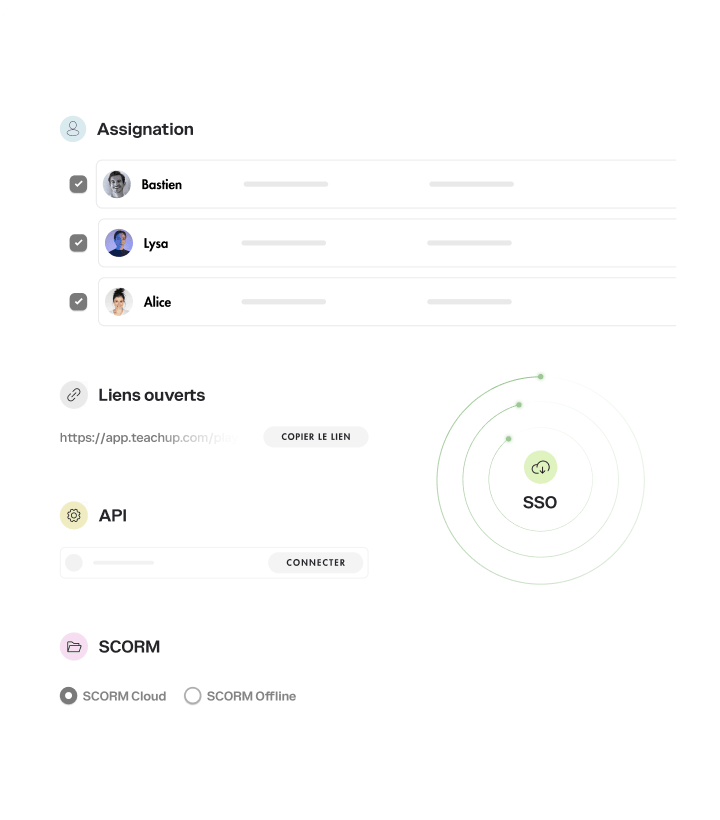Toggle the checkbox for Lysa
This screenshot has height=820, width=720.
[x=78, y=243]
